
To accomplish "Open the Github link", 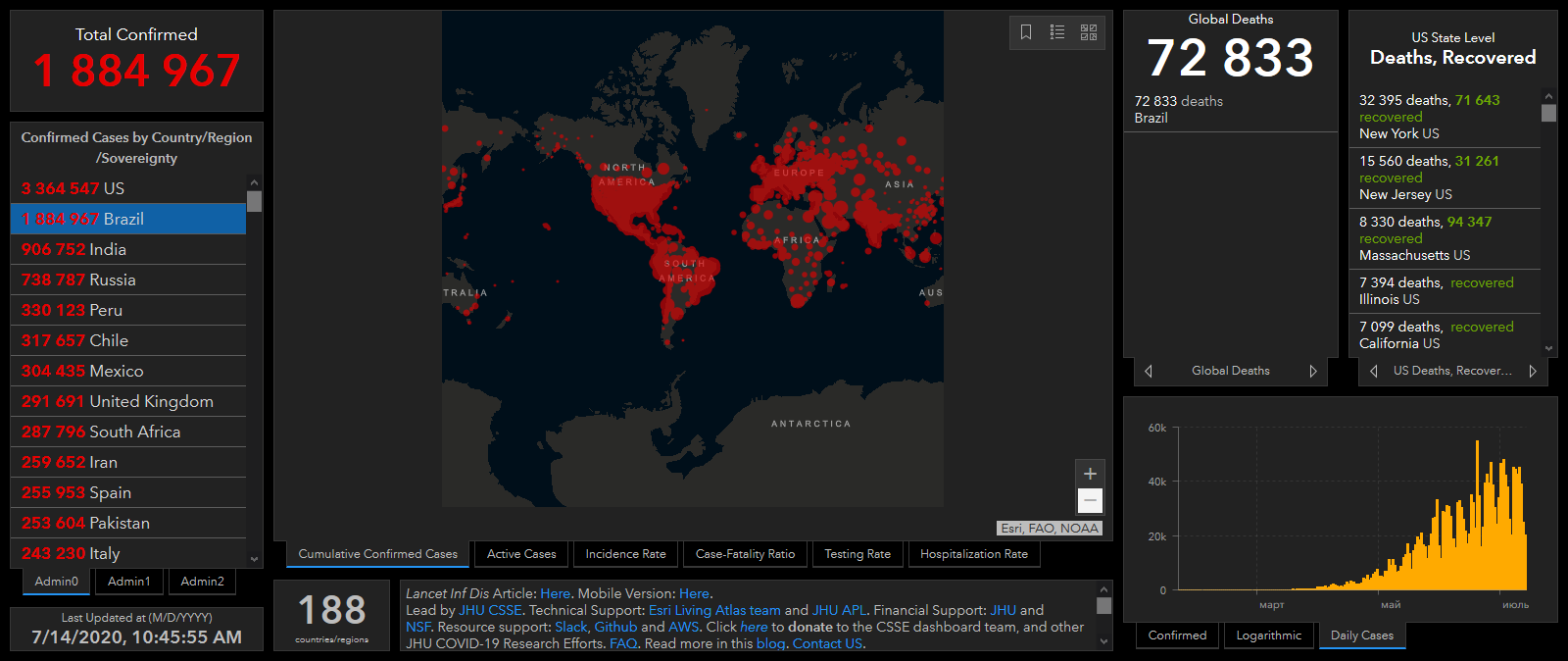I will pyautogui.click(x=615, y=627).
